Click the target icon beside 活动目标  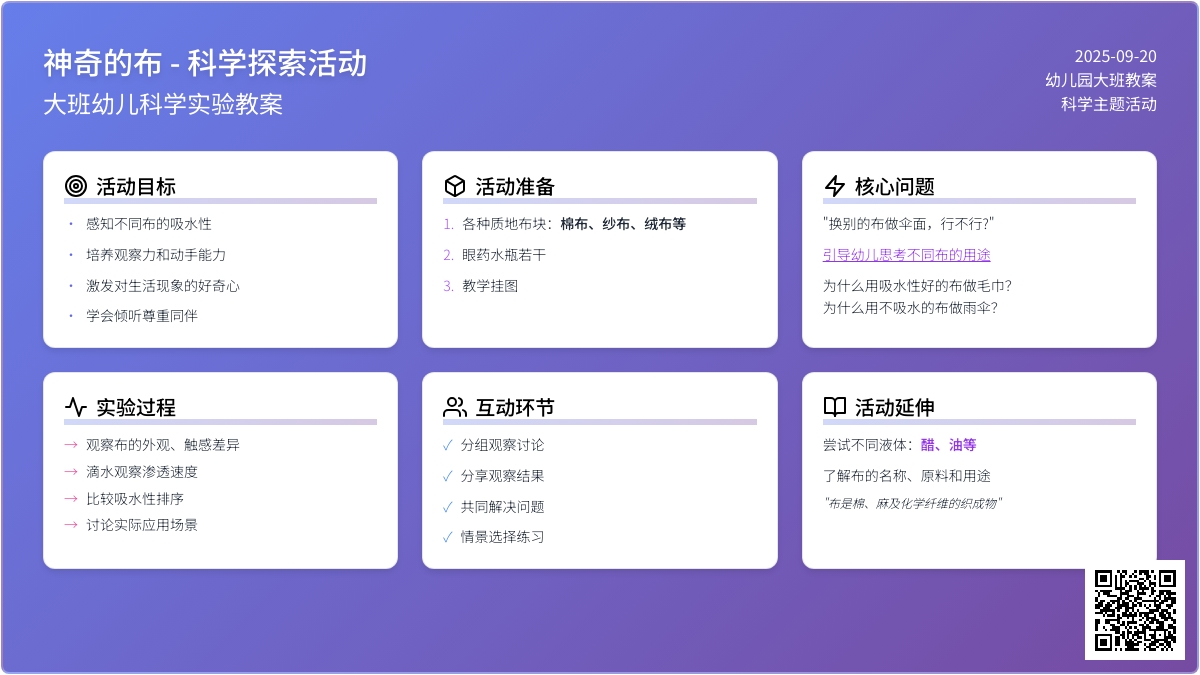tap(76, 186)
